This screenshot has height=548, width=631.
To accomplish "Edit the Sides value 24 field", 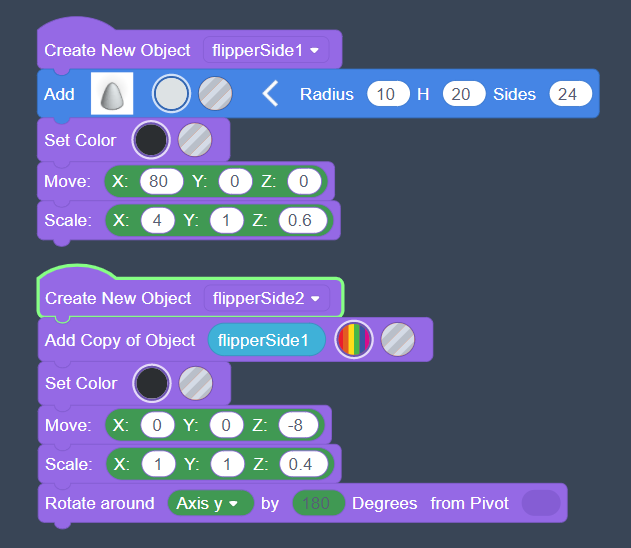I will coord(569,94).
